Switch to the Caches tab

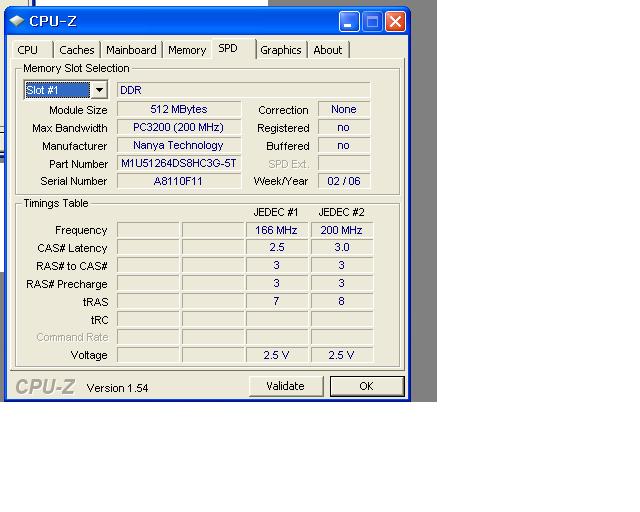click(77, 50)
